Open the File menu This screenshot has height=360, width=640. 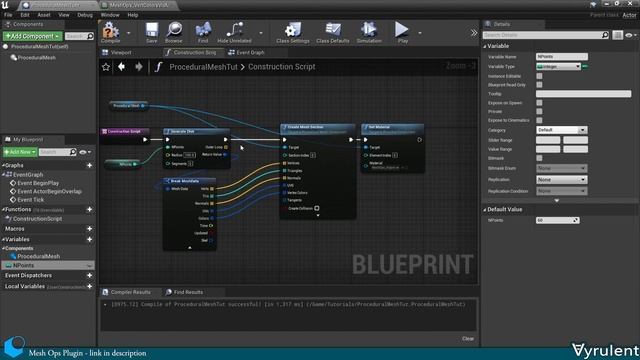click(x=8, y=15)
